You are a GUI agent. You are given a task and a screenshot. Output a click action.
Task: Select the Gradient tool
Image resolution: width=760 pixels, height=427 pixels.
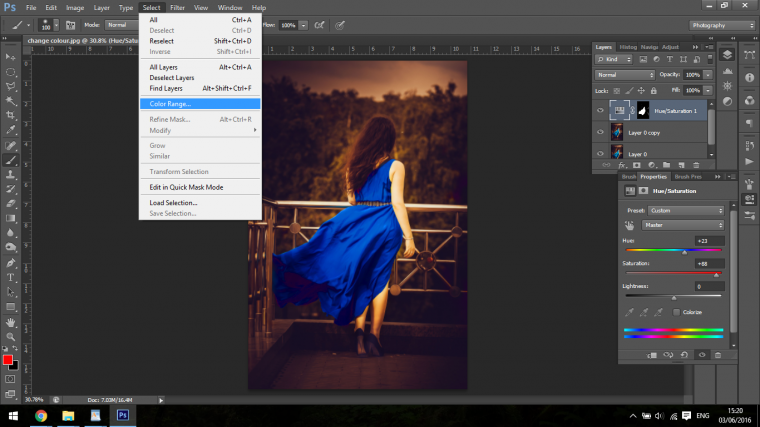point(10,218)
